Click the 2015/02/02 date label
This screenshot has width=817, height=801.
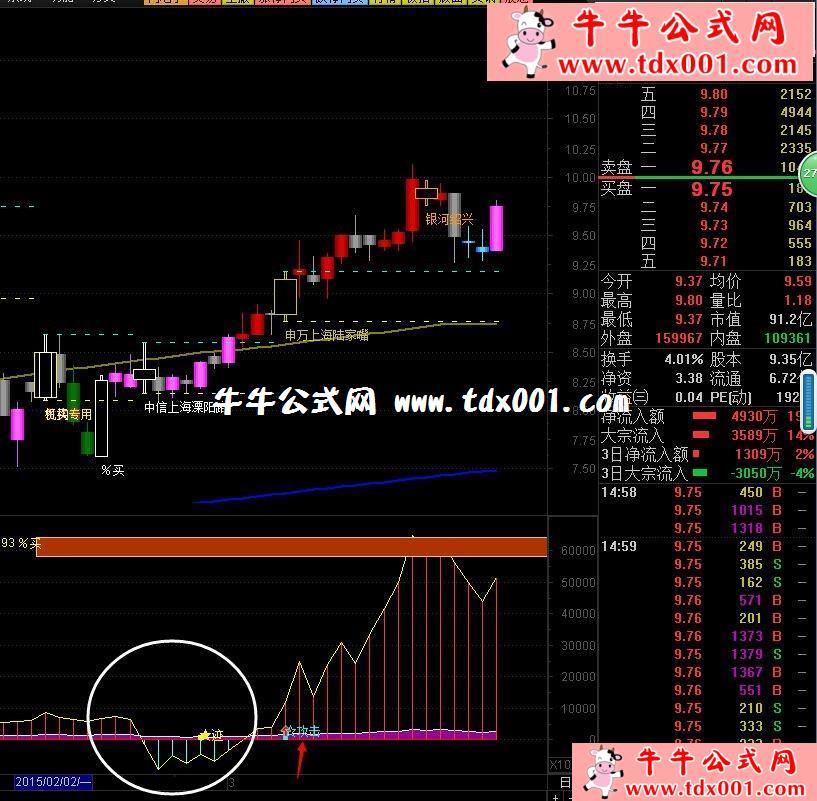[53, 781]
